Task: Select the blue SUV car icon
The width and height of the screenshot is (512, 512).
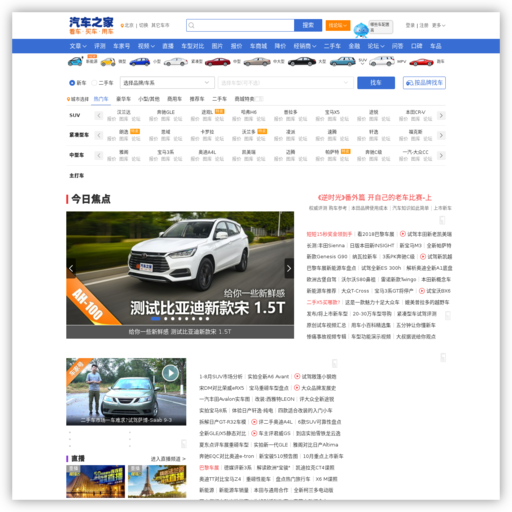Action: click(x=343, y=61)
